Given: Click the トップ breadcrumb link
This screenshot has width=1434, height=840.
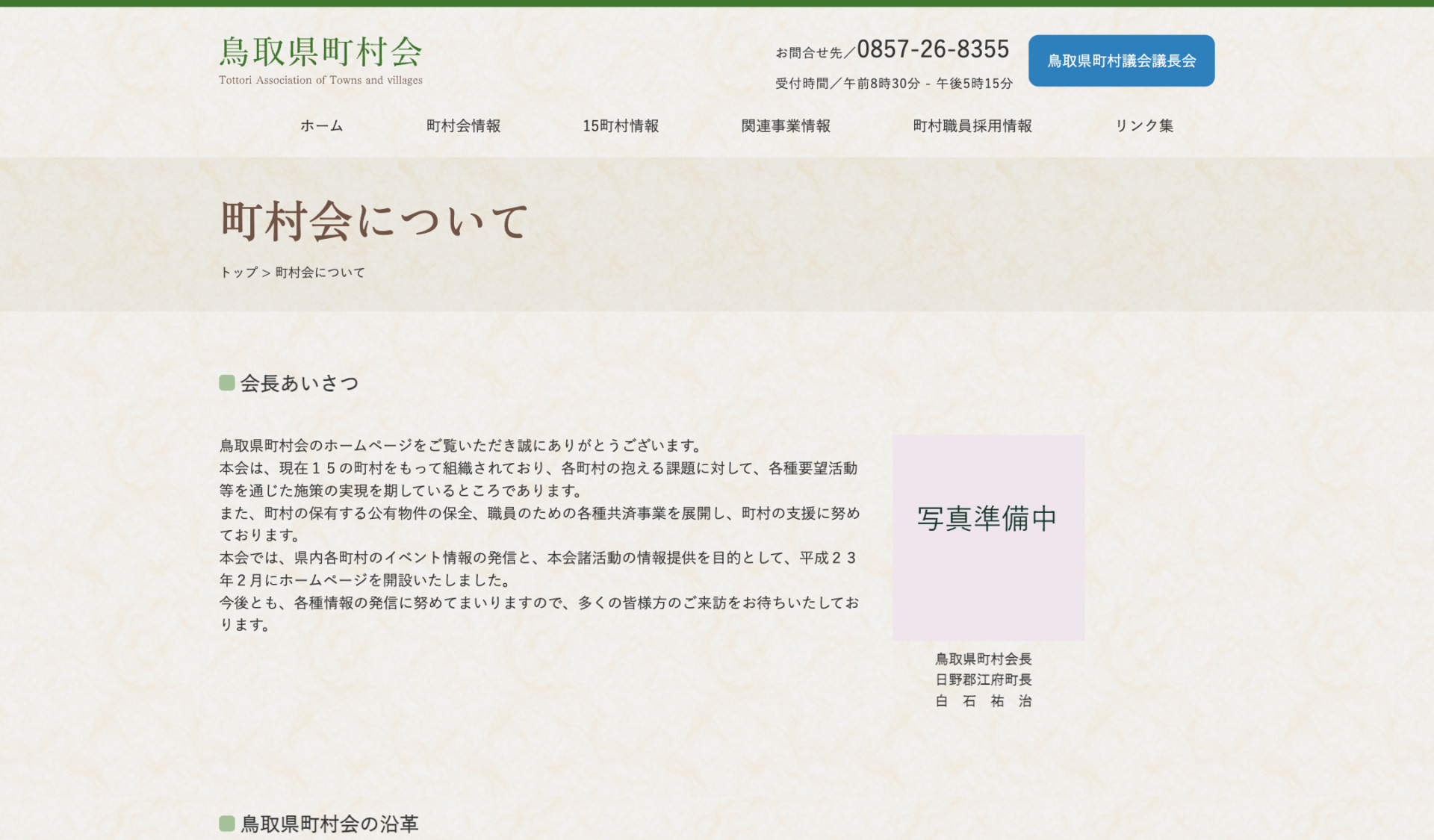Looking at the screenshot, I should click(x=238, y=273).
